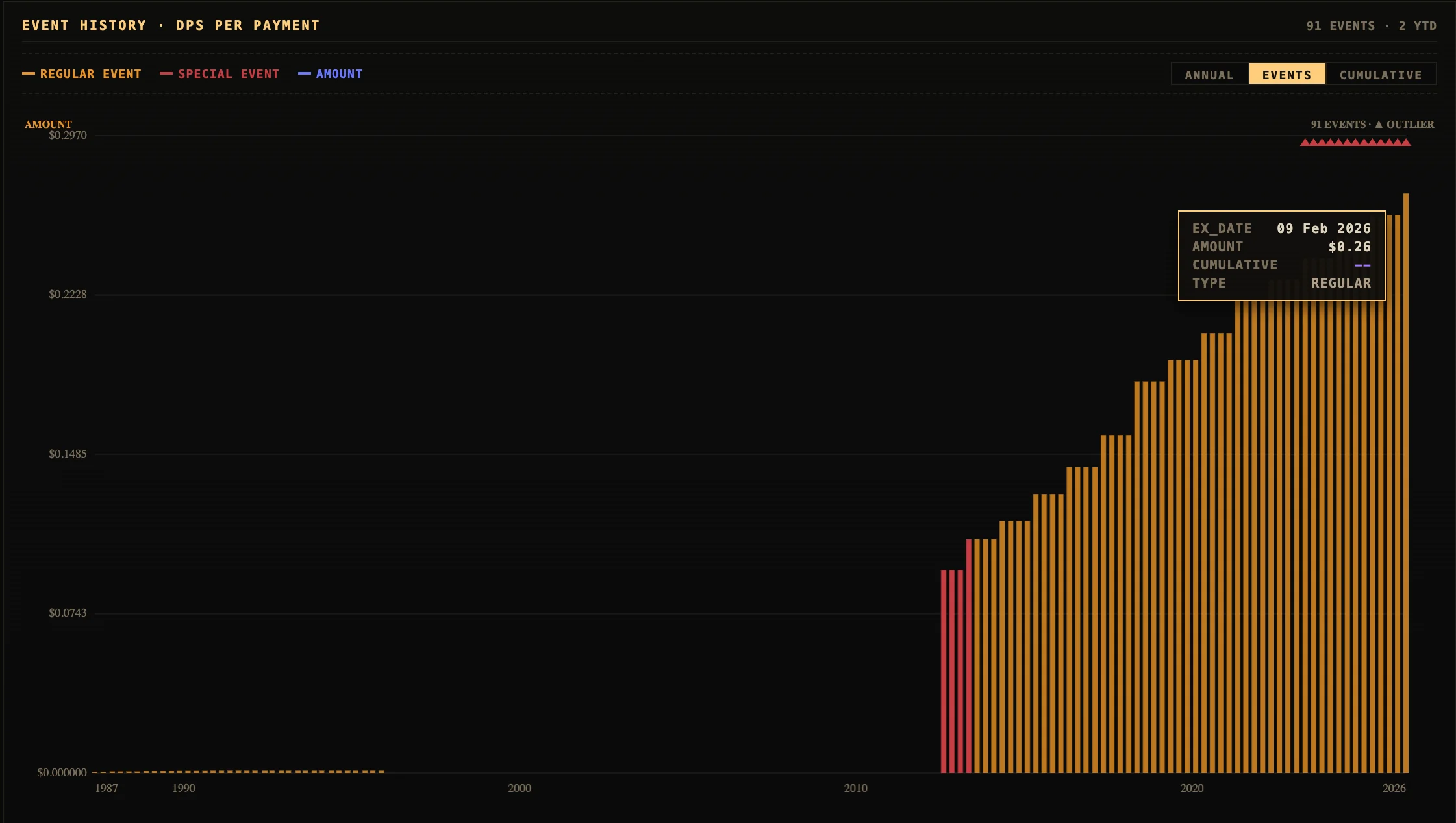Viewport: 1456px width, 823px height.
Task: Click the '91 EVENTS · ▲ OUTLIER' label
Action: pyautogui.click(x=1372, y=124)
